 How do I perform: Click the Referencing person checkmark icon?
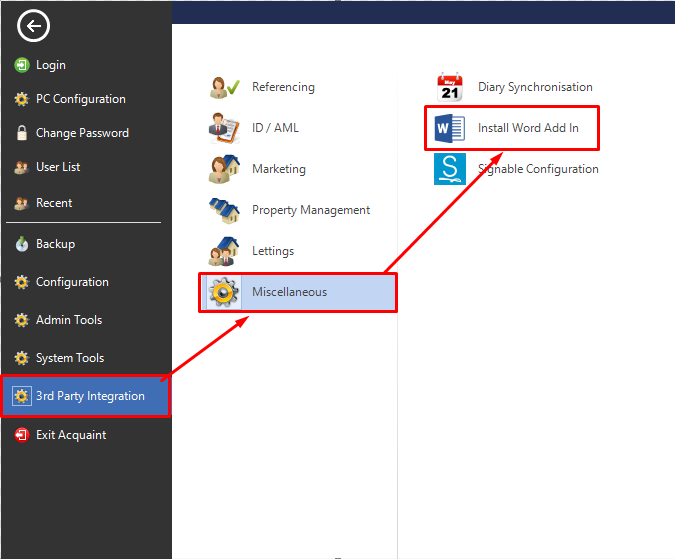point(224,87)
